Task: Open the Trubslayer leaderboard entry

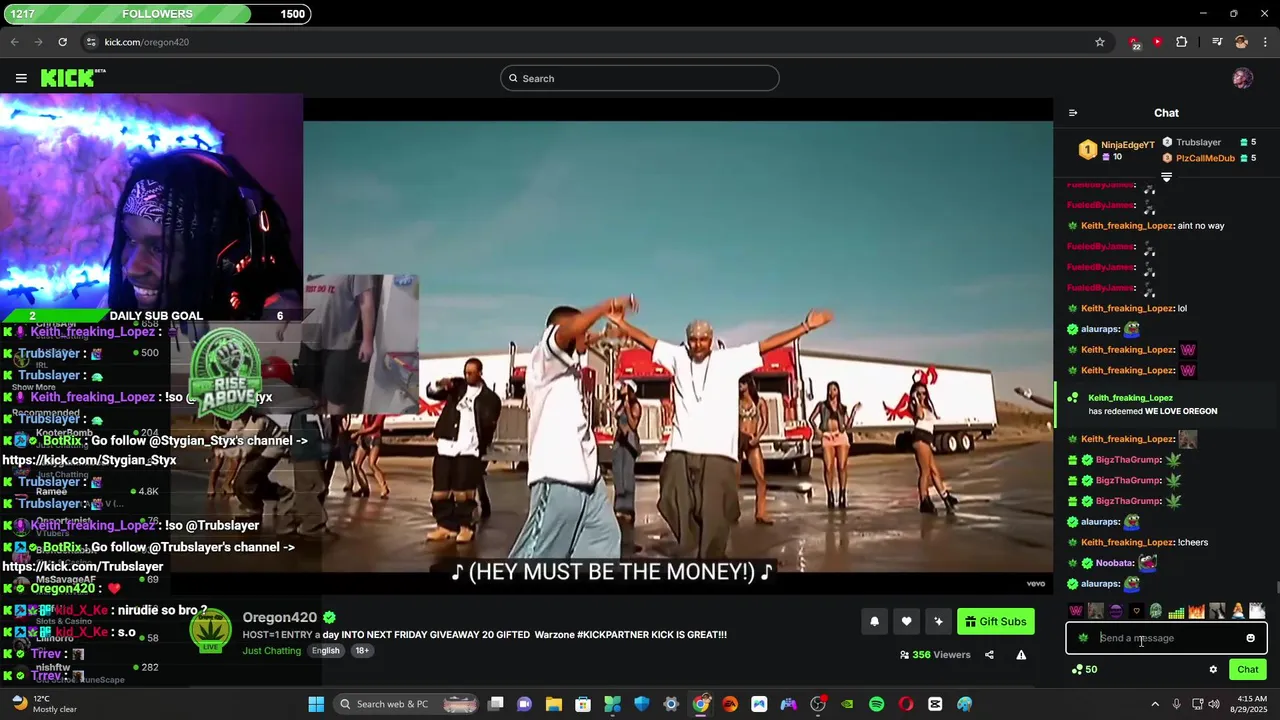Action: (1198, 142)
